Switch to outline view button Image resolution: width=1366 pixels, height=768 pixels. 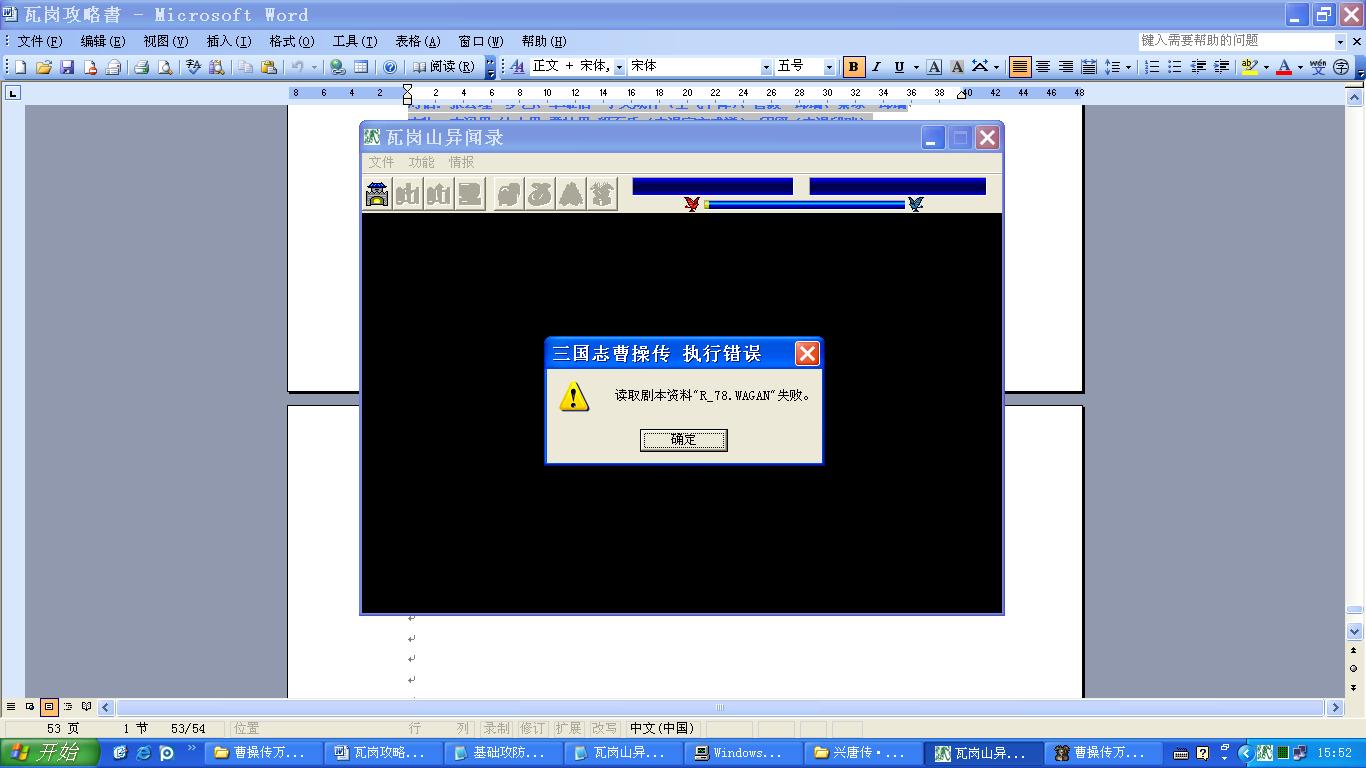(68, 707)
